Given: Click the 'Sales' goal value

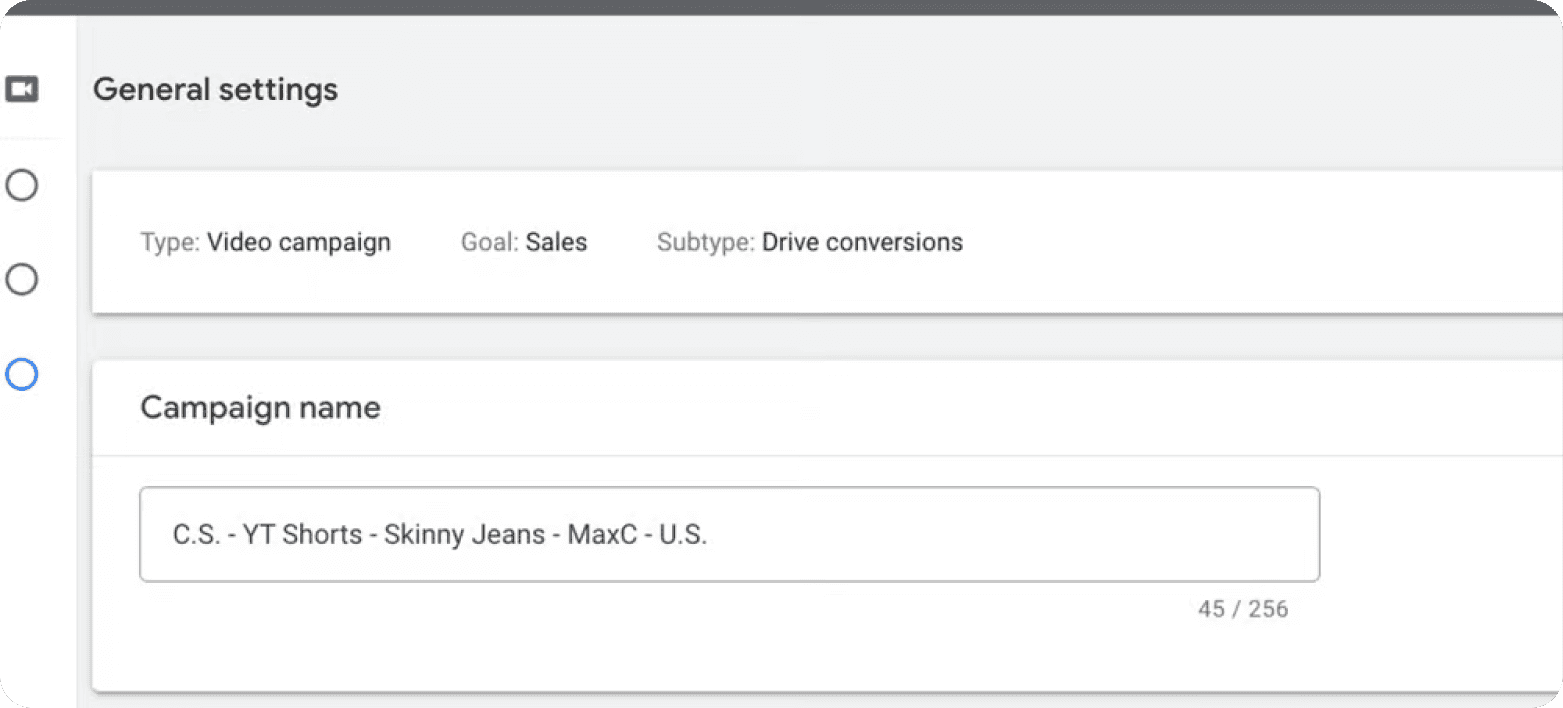Looking at the screenshot, I should click(556, 243).
